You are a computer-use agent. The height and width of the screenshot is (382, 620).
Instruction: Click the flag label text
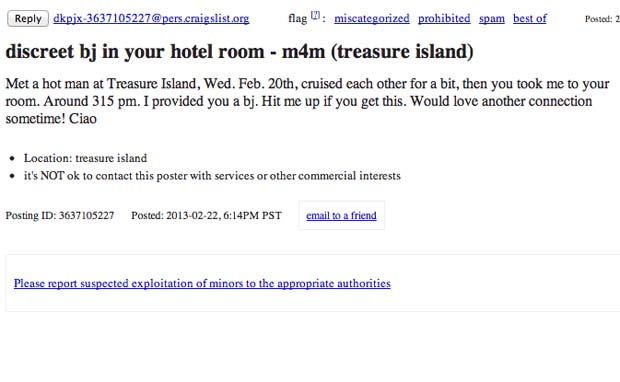(x=297, y=19)
